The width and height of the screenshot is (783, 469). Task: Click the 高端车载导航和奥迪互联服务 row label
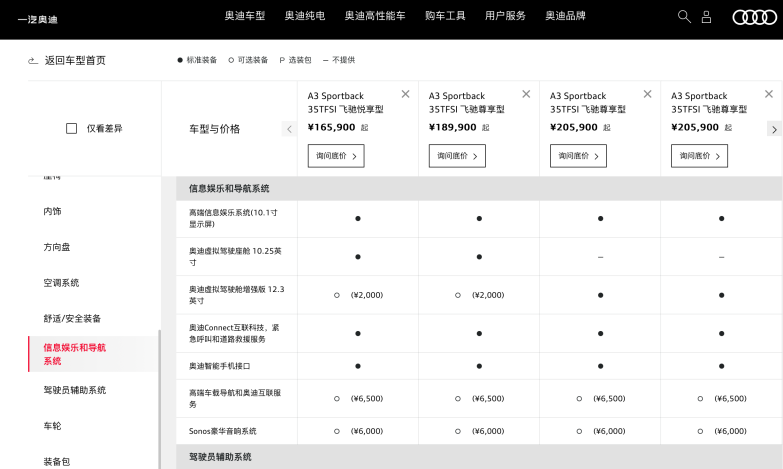[235, 399]
